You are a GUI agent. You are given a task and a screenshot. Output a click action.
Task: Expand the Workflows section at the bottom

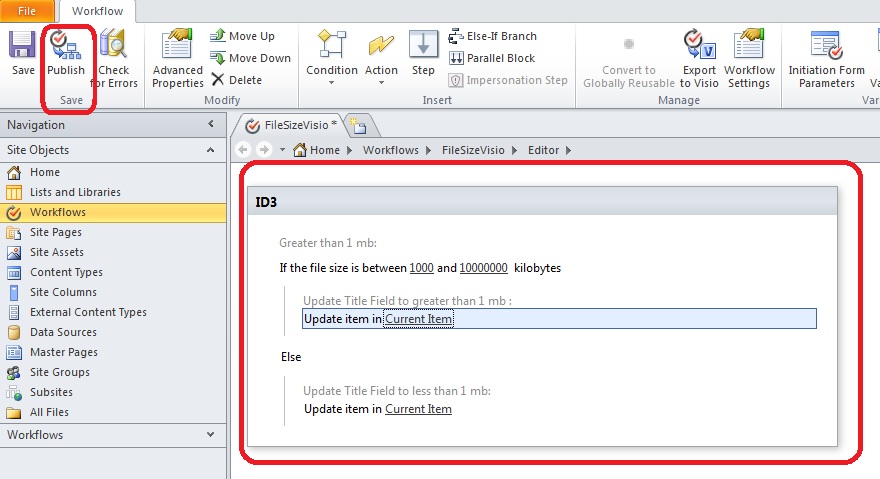[210, 435]
